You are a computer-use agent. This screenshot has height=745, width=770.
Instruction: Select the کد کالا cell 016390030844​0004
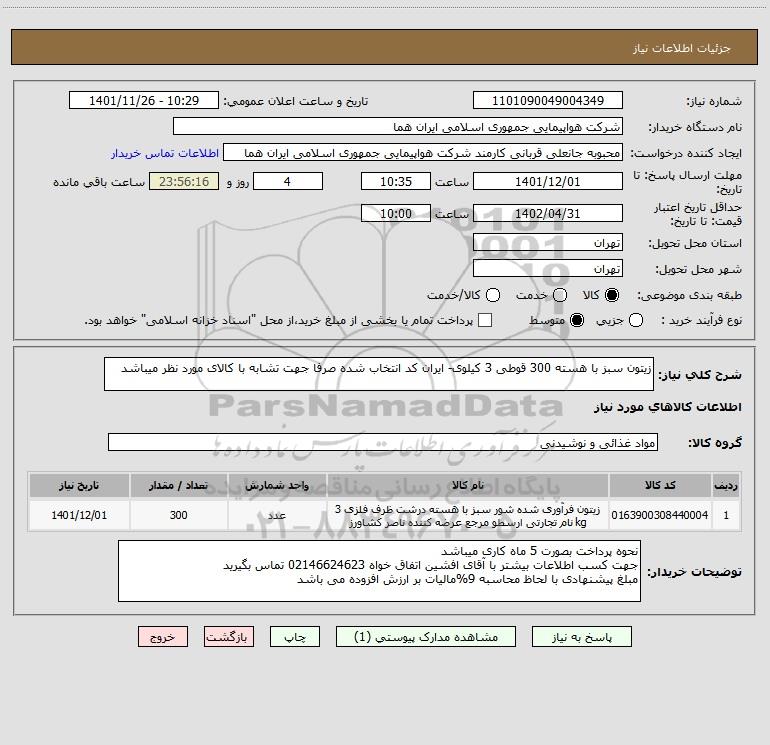[660, 515]
